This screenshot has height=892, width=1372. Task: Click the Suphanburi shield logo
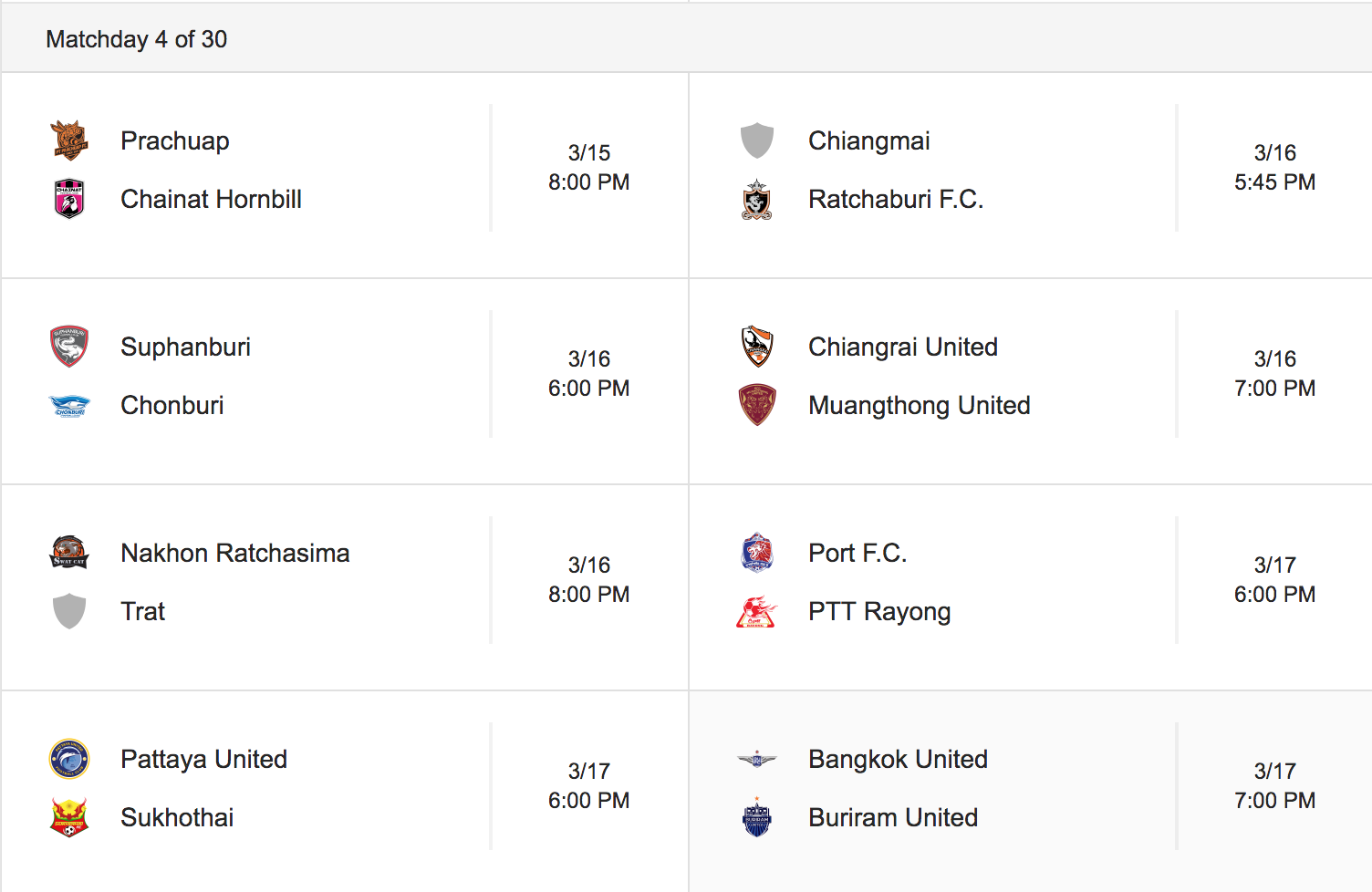tap(69, 347)
